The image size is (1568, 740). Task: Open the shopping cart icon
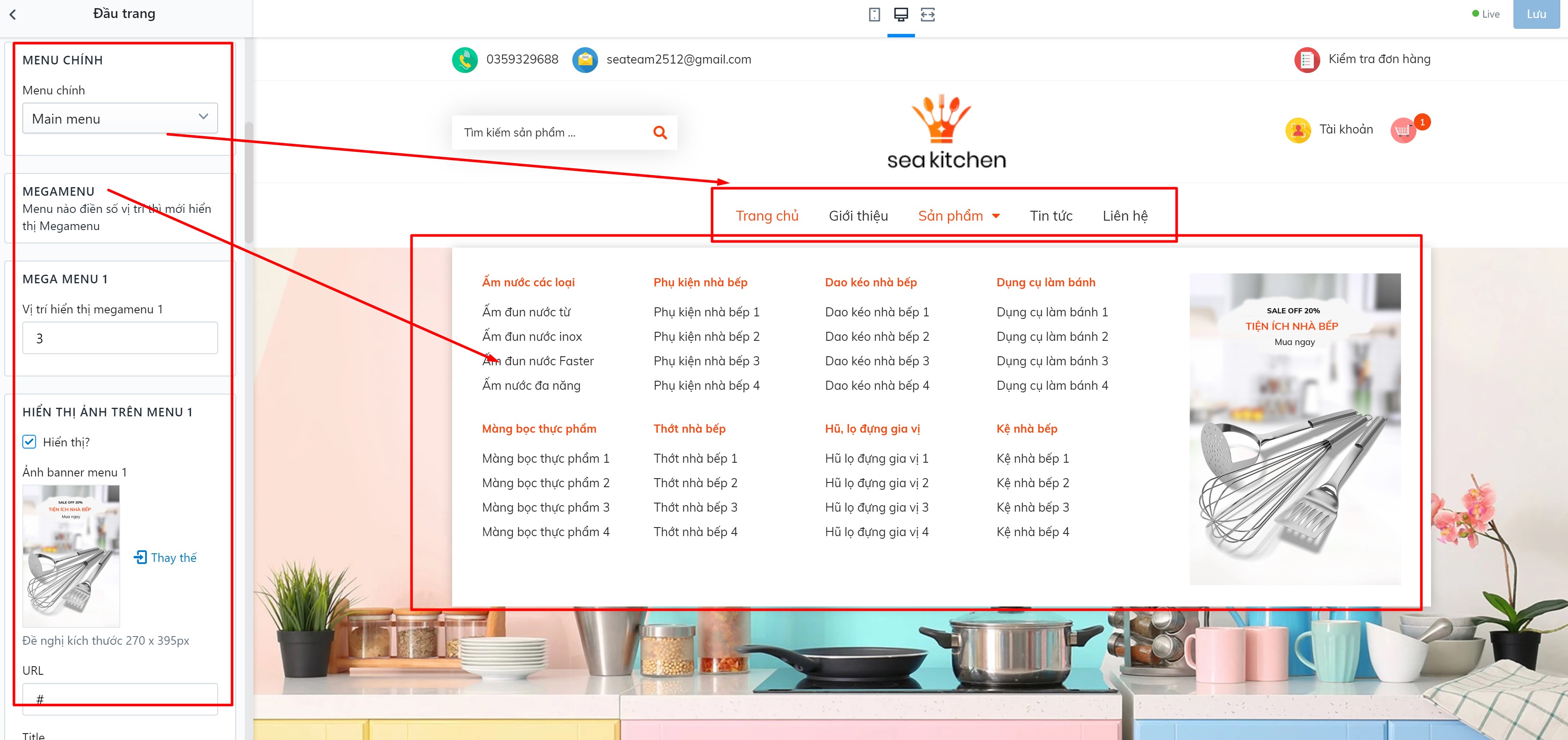coord(1404,130)
